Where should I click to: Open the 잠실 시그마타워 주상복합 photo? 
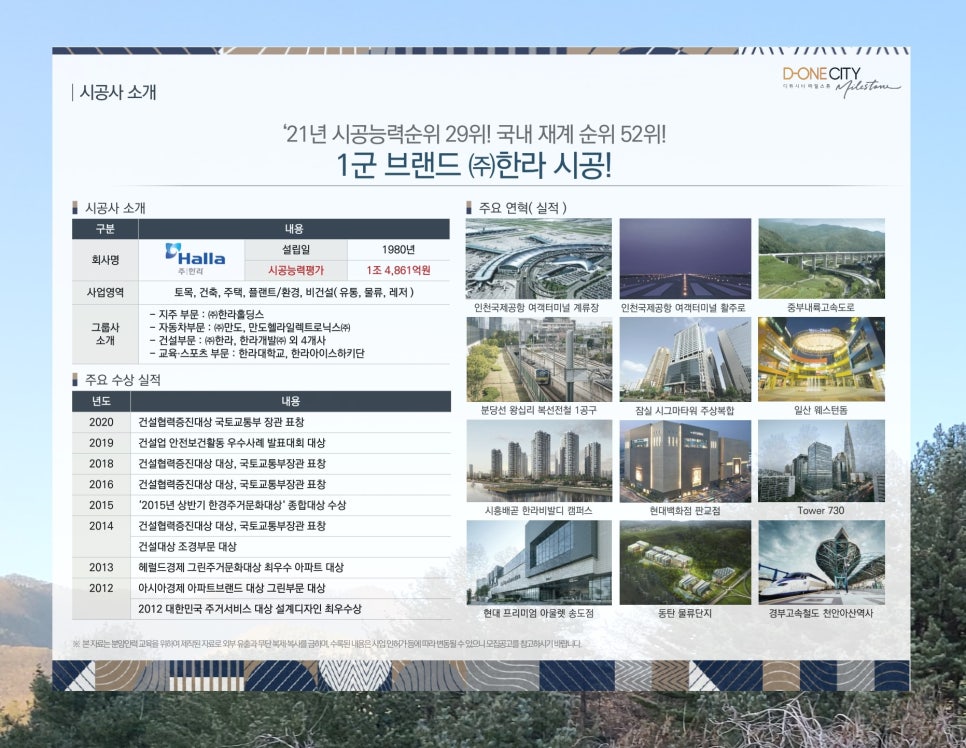tap(685, 359)
